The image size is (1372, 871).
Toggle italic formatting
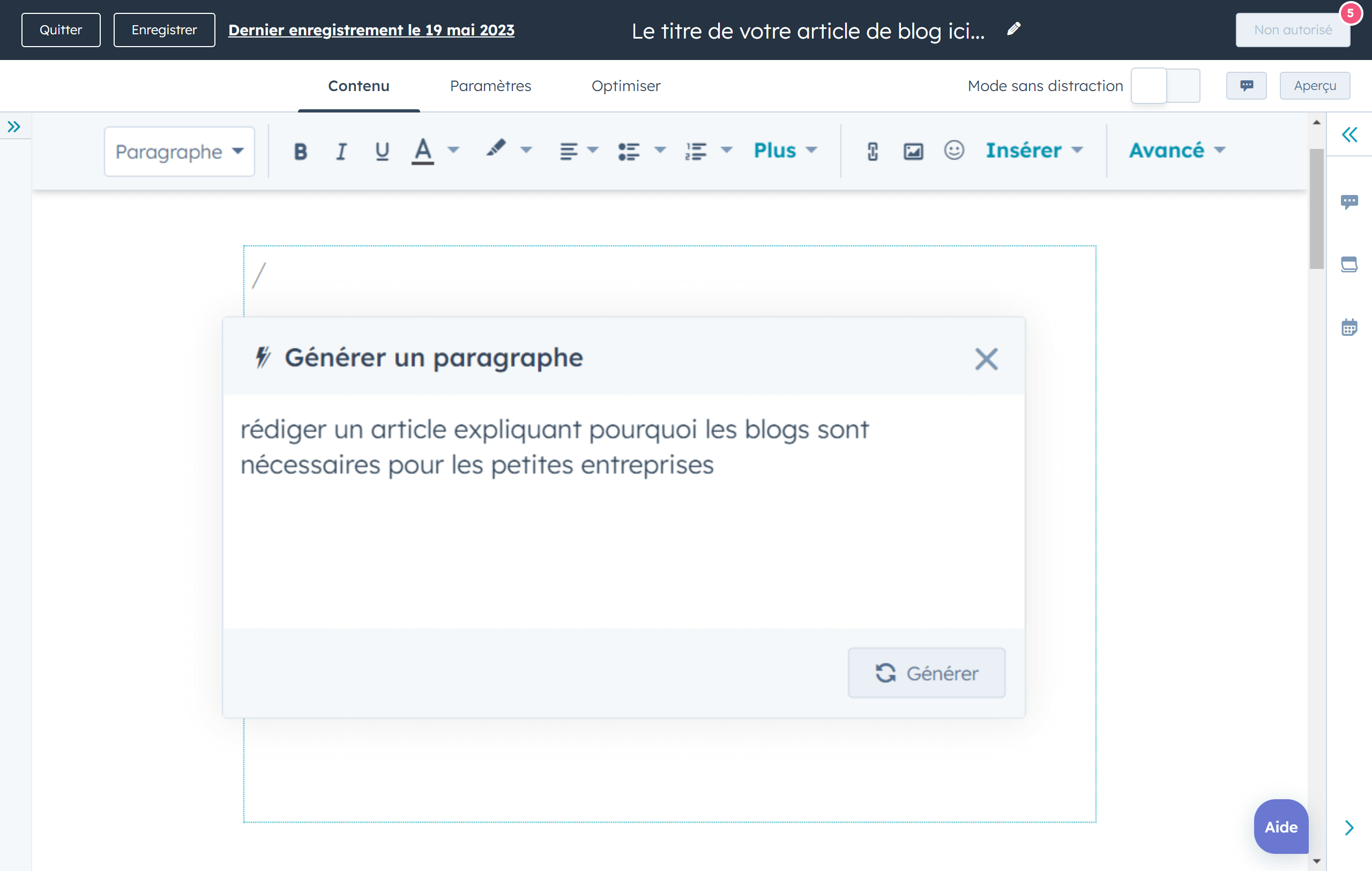click(341, 151)
